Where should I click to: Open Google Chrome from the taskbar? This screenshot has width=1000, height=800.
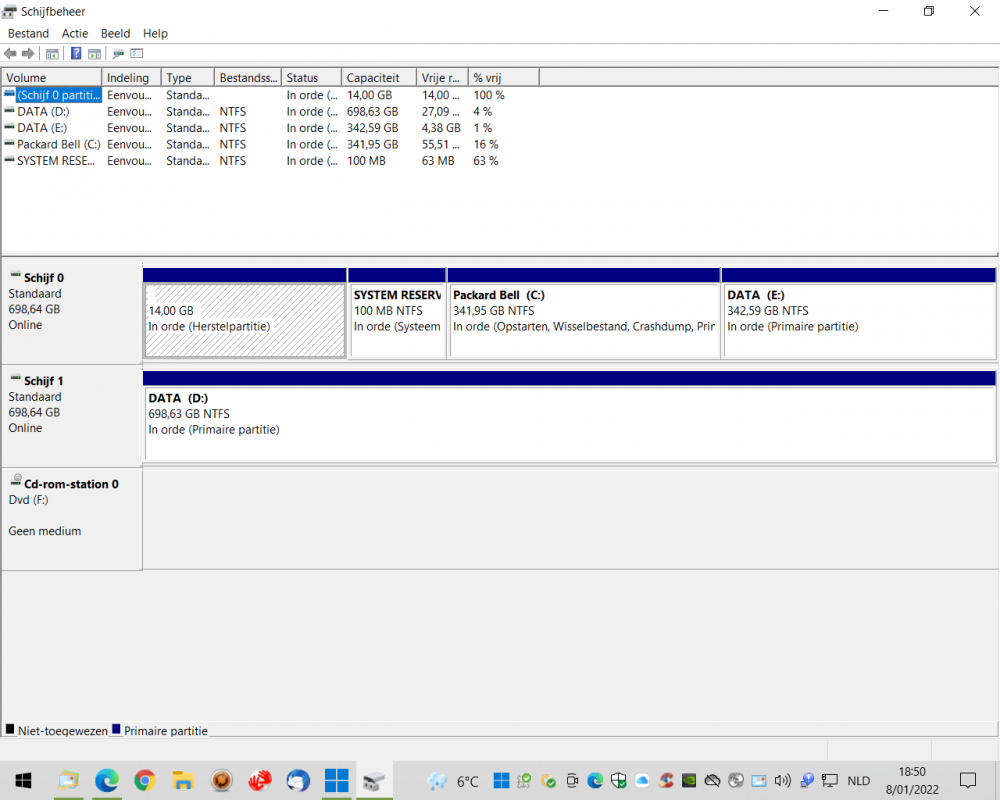pyautogui.click(x=144, y=780)
